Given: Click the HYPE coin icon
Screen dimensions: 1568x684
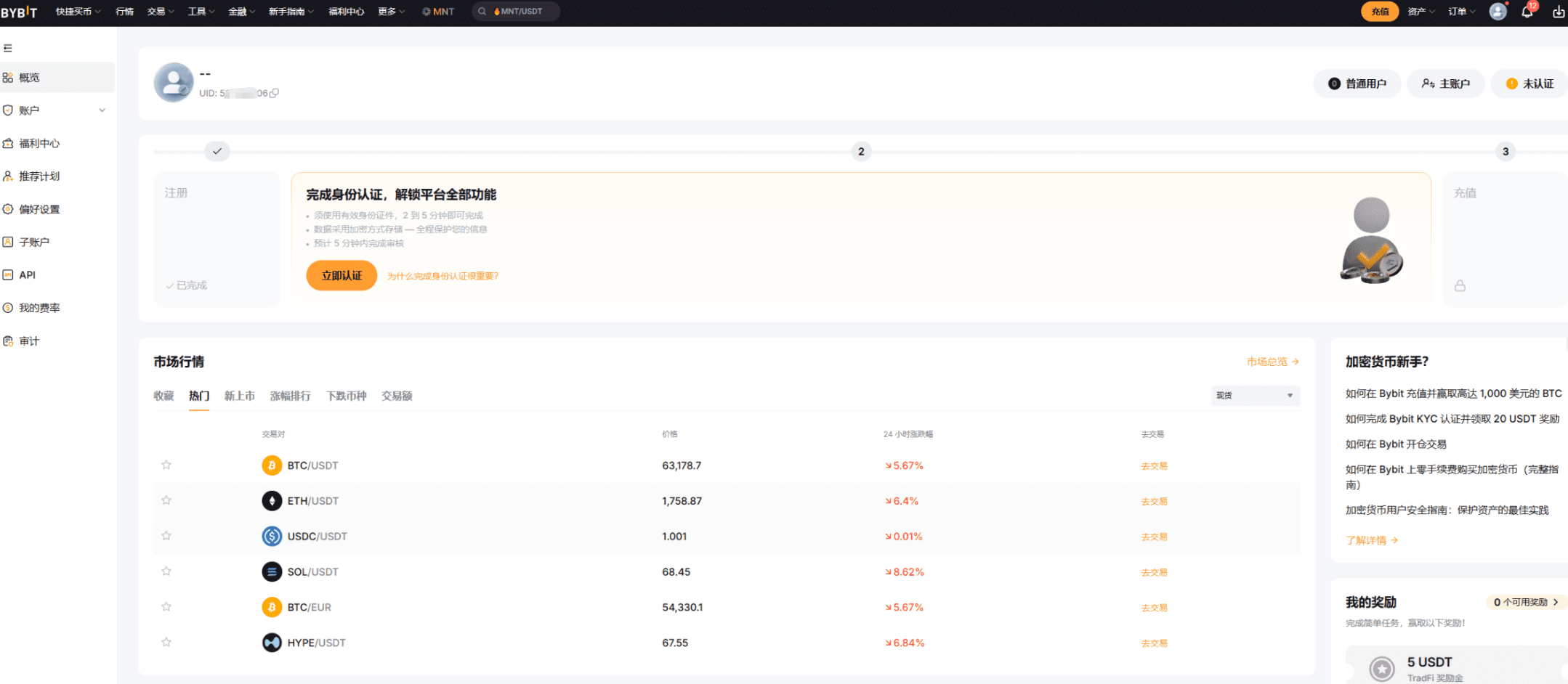Looking at the screenshot, I should click(x=272, y=643).
